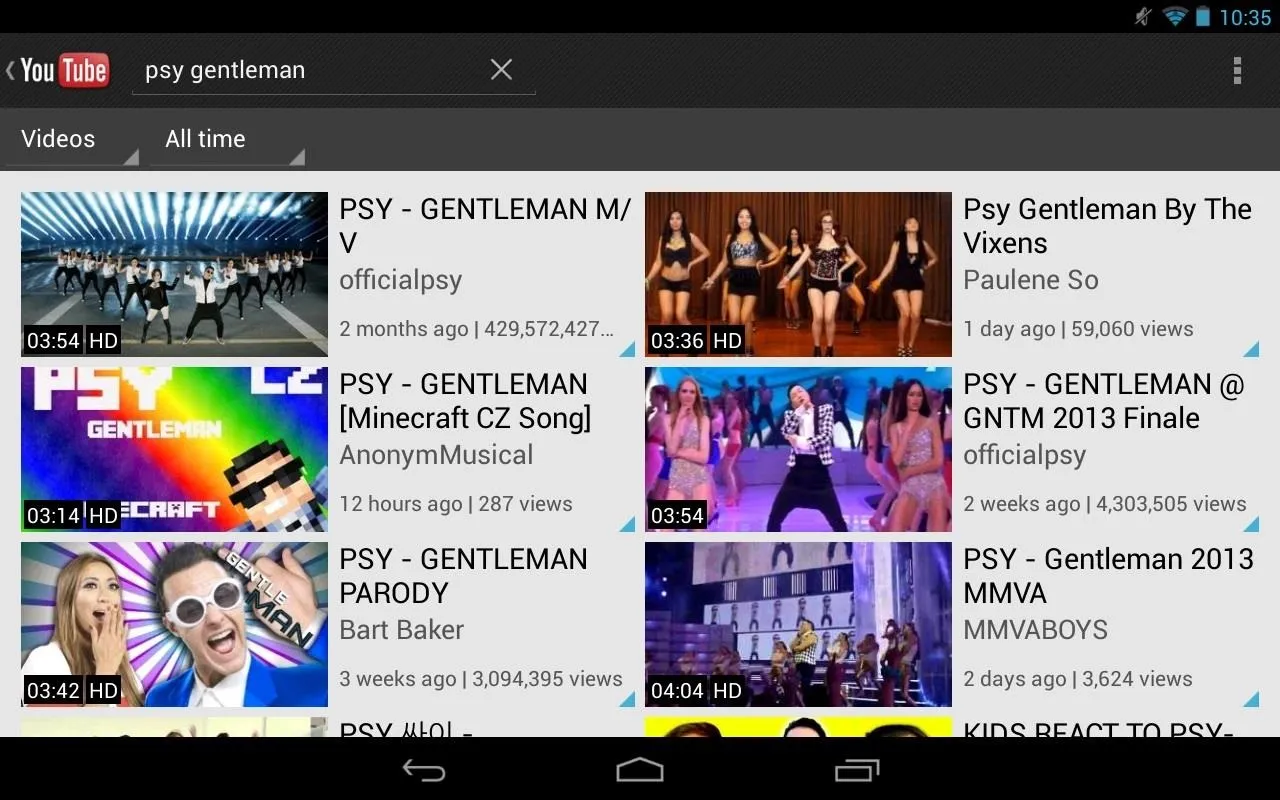The height and width of the screenshot is (800, 1280).
Task: Tap the 03:36 HD badge on Vixens thumbnail
Action: (697, 341)
